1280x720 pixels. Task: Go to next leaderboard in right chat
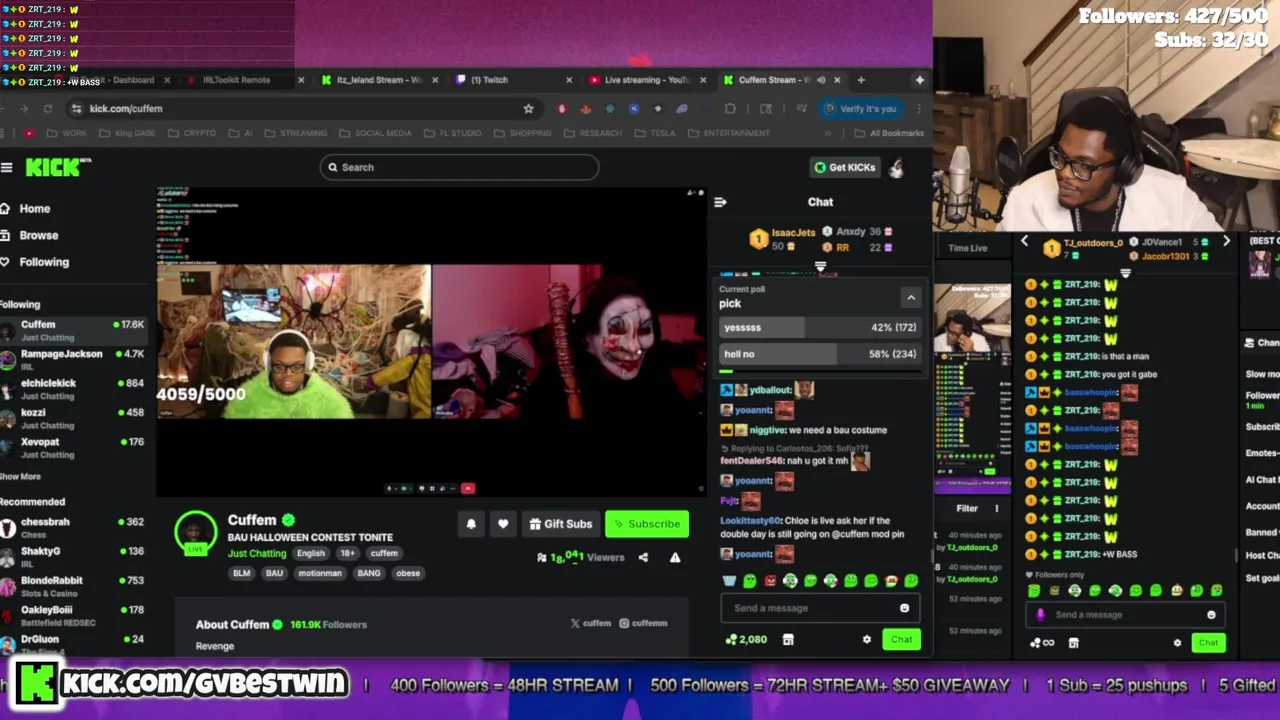pyautogui.click(x=1226, y=242)
